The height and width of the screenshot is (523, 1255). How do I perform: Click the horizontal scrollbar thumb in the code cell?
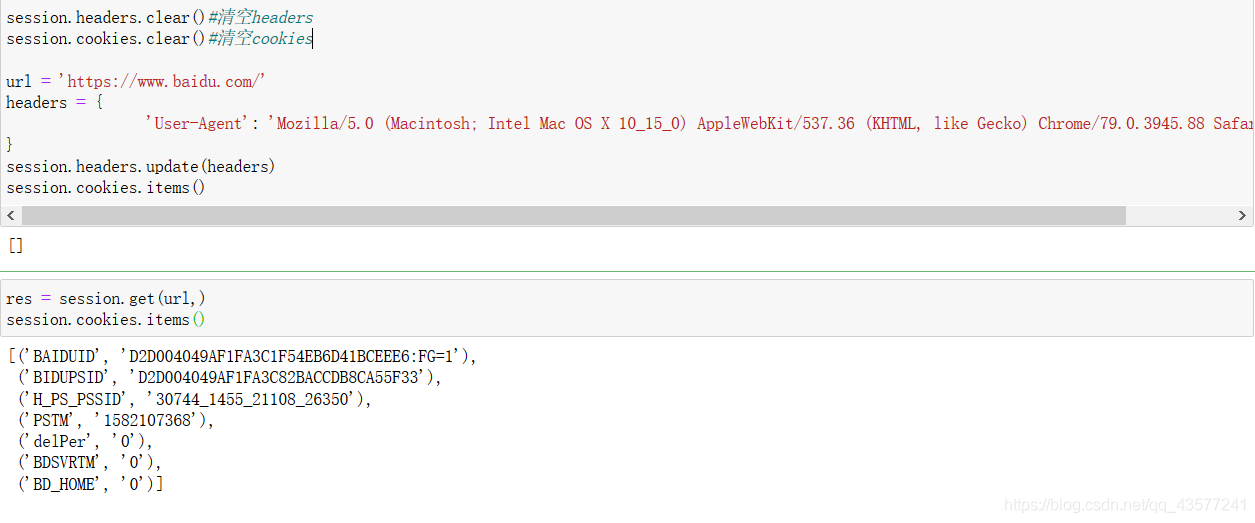tap(573, 216)
